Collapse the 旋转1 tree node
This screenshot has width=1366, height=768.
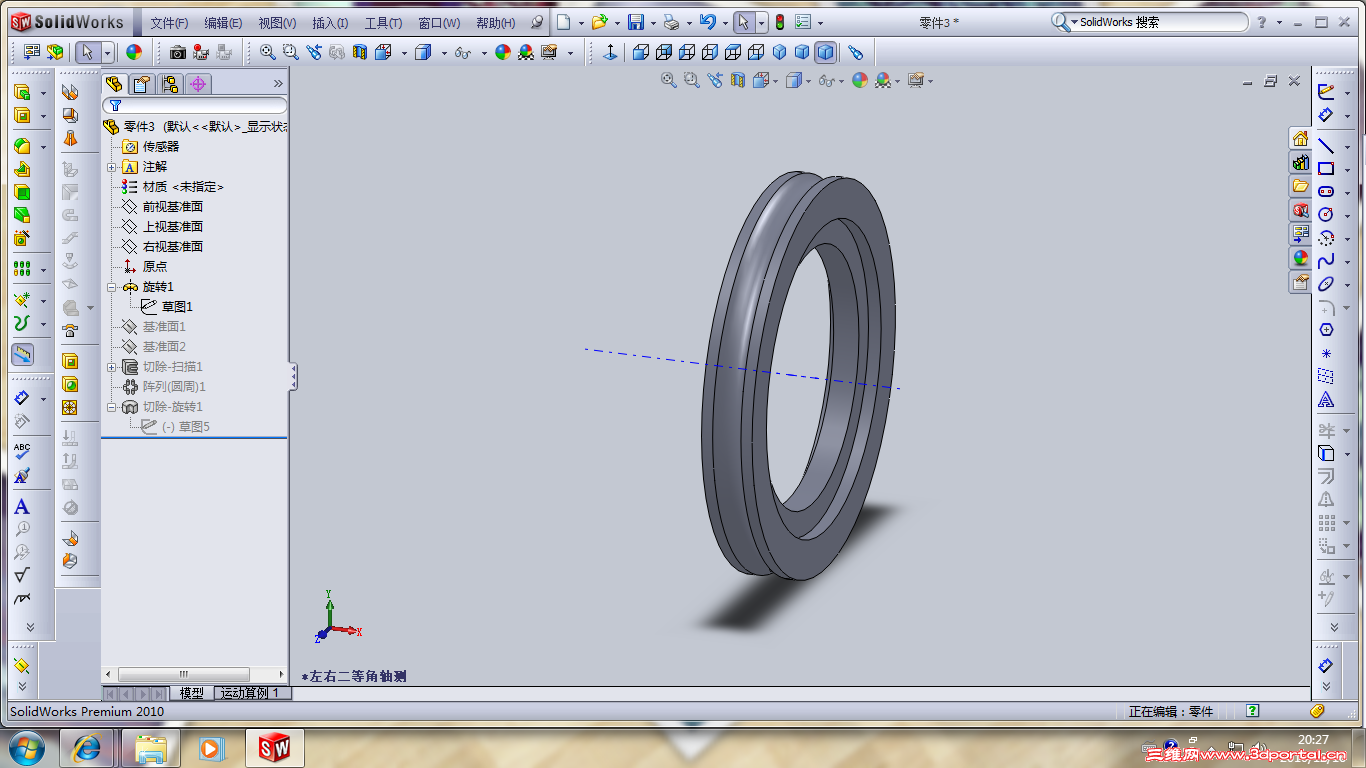click(x=112, y=287)
